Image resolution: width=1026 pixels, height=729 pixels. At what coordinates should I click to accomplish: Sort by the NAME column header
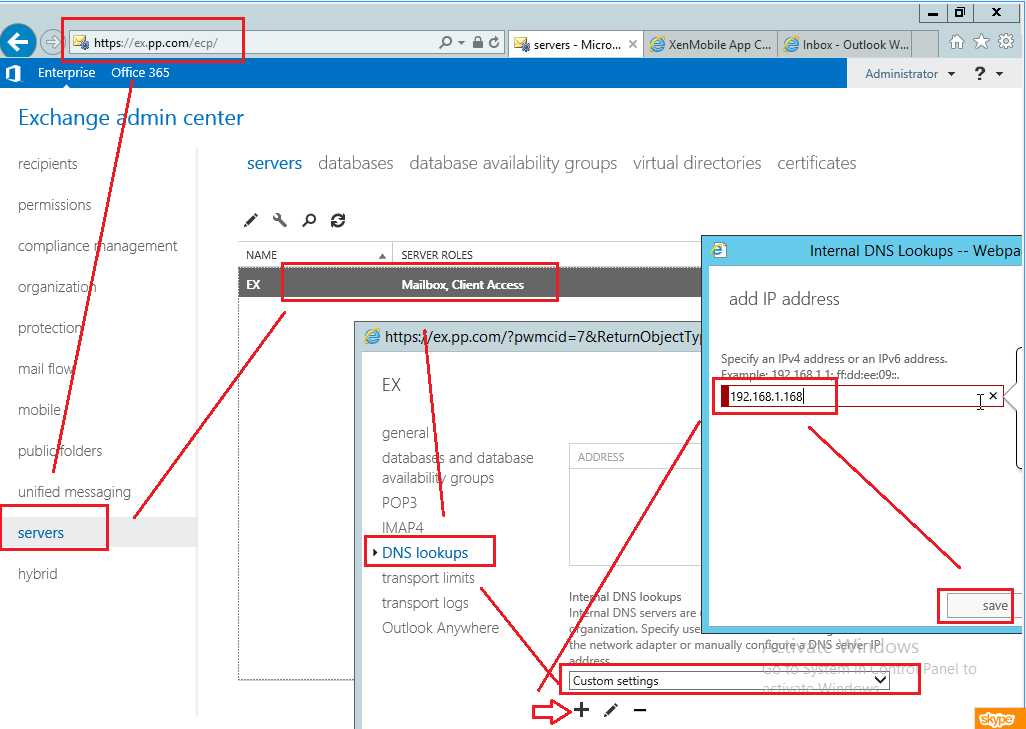point(315,255)
